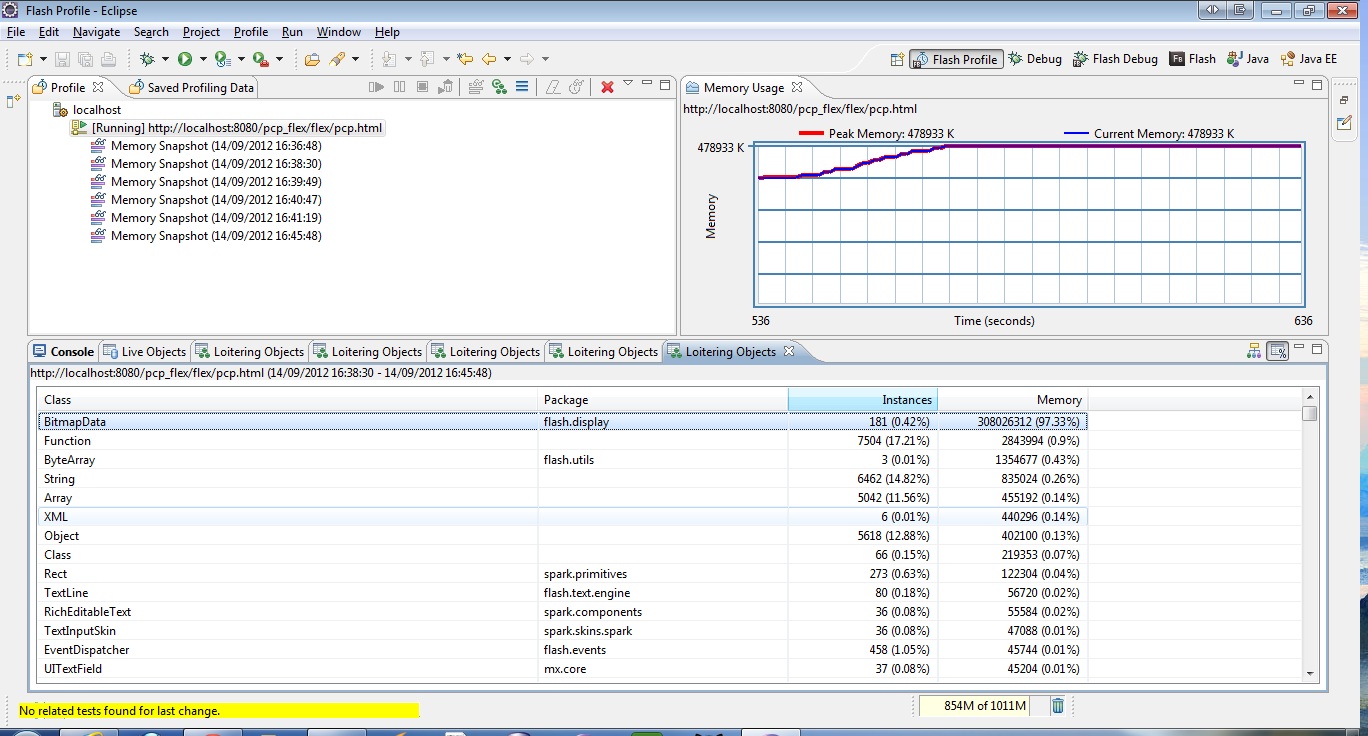Click the Save icon in main toolbar
1368x736 pixels.
(62, 59)
